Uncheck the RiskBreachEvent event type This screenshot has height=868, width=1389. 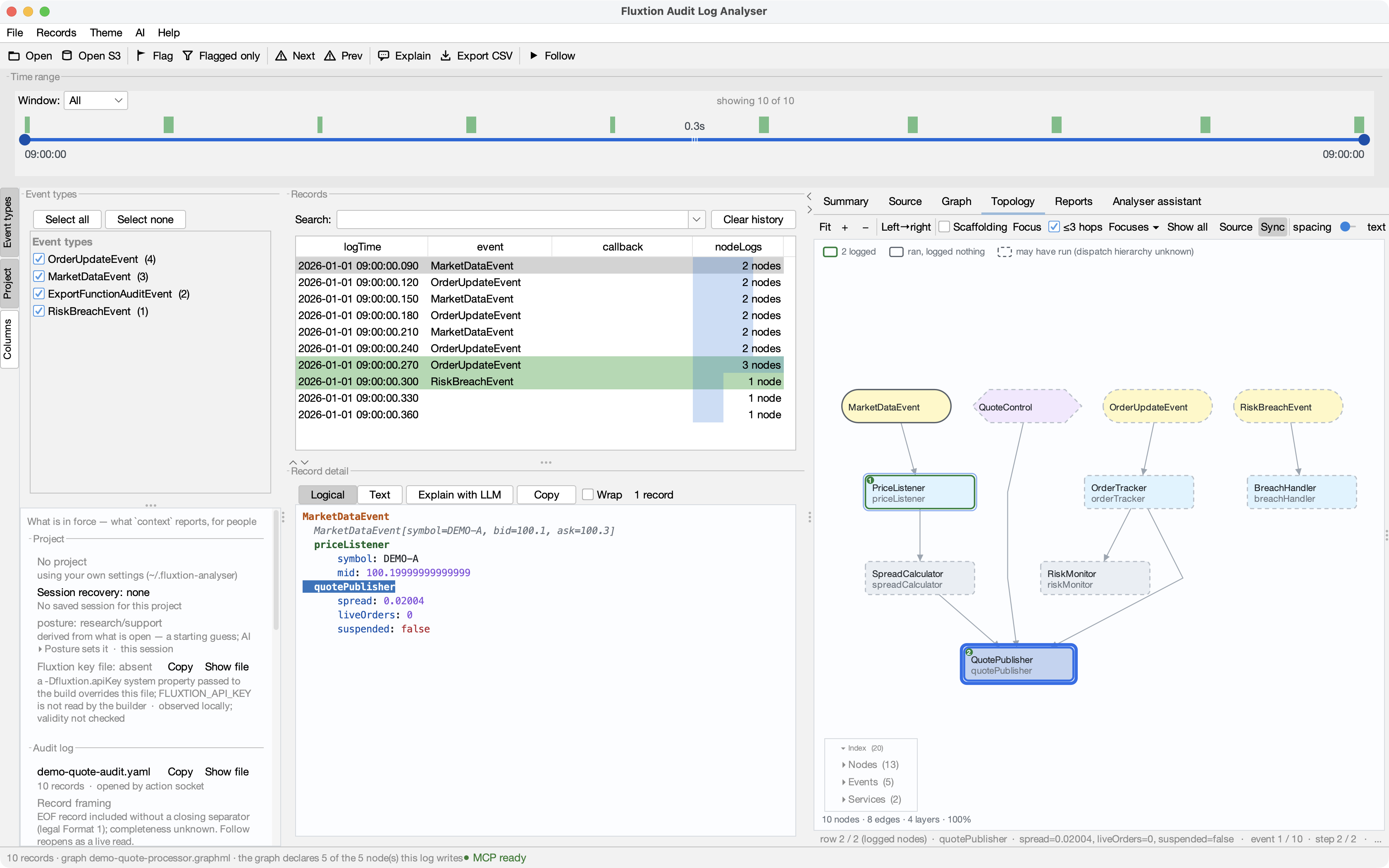39,311
